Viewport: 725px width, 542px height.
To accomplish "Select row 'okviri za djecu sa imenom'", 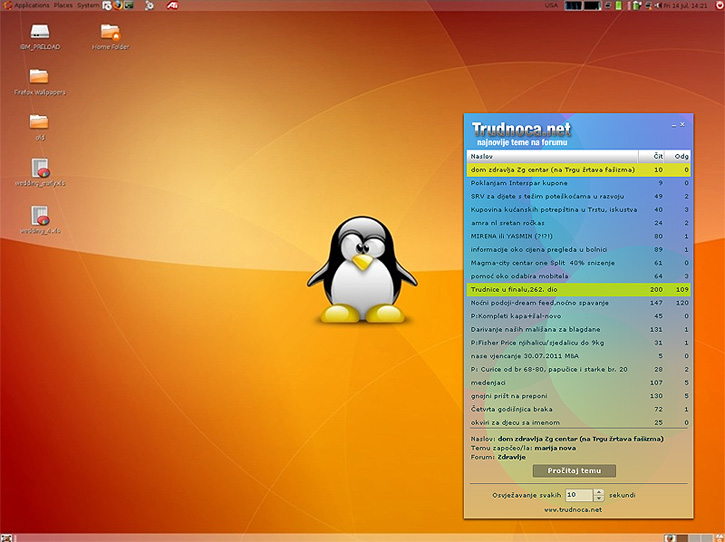I will [x=578, y=422].
